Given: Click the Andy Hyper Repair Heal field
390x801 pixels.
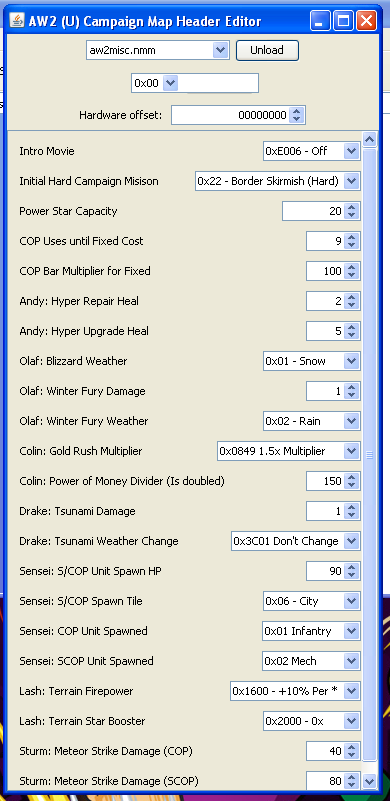Looking at the screenshot, I should tap(325, 301).
